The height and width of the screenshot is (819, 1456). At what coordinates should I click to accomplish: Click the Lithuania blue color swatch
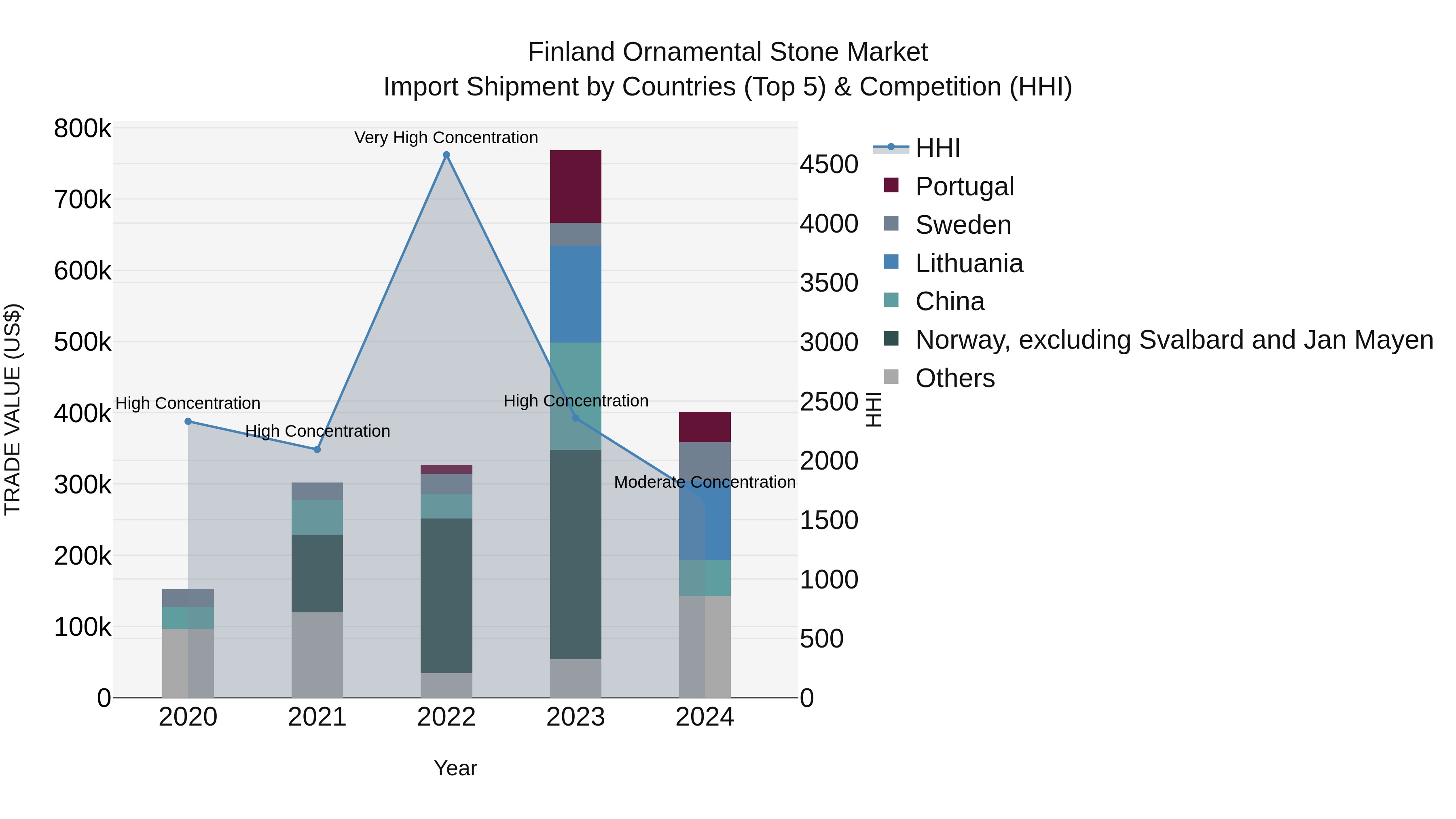(891, 262)
